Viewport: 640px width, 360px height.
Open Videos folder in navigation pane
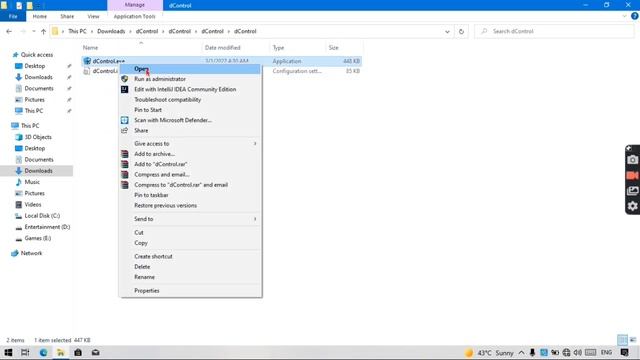[x=33, y=204]
